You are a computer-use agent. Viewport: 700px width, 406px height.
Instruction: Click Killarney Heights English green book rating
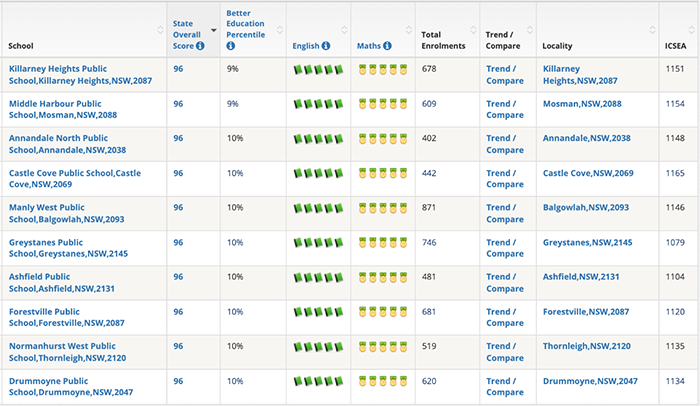pyautogui.click(x=318, y=70)
